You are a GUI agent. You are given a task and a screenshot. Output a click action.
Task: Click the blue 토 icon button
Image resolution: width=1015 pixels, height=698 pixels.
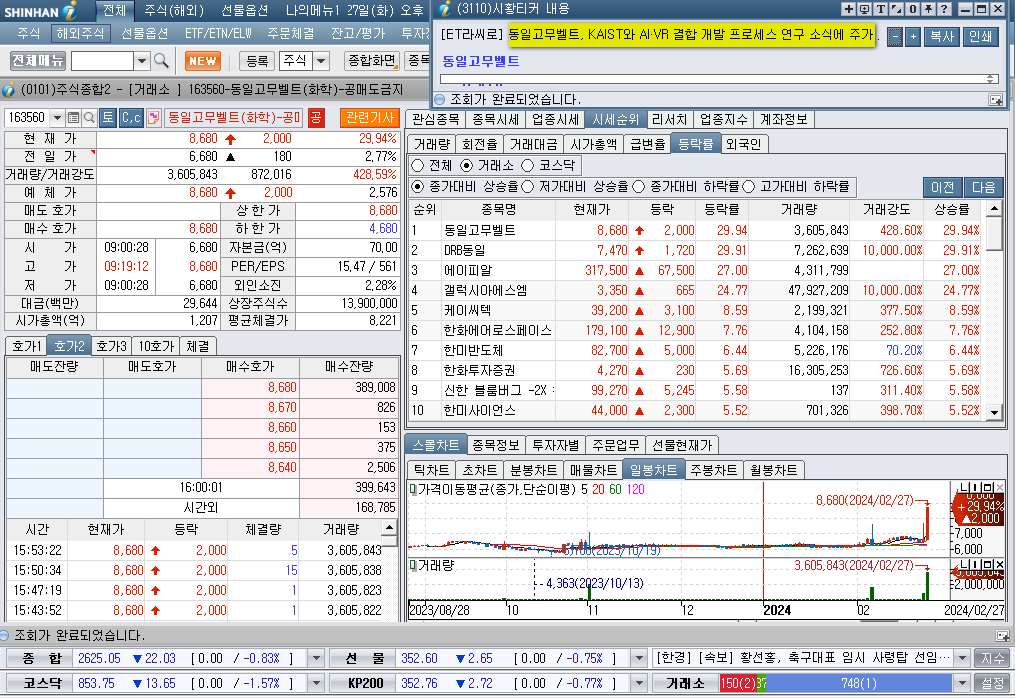pos(108,118)
